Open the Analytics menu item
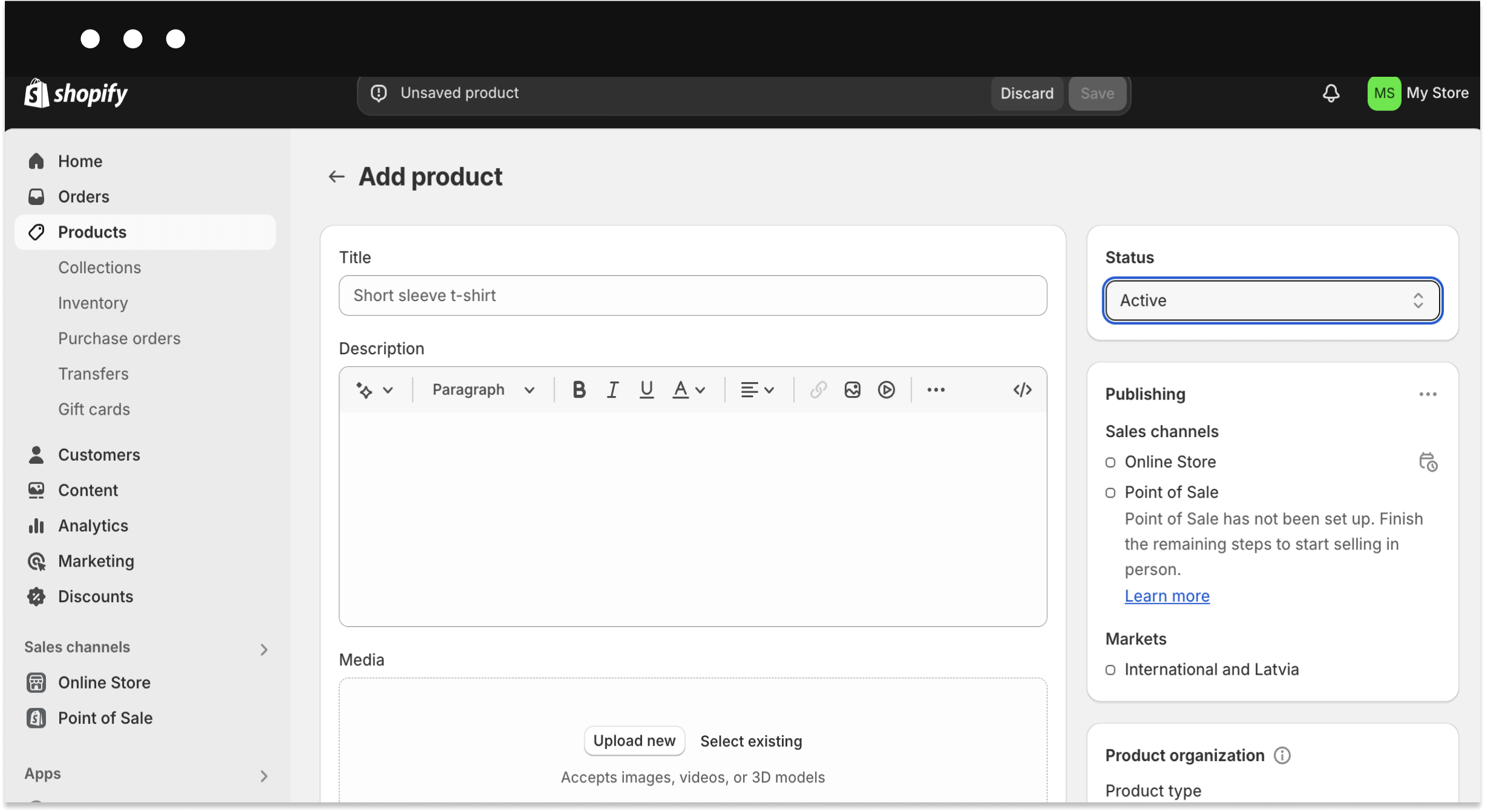1485x812 pixels. 93,525
